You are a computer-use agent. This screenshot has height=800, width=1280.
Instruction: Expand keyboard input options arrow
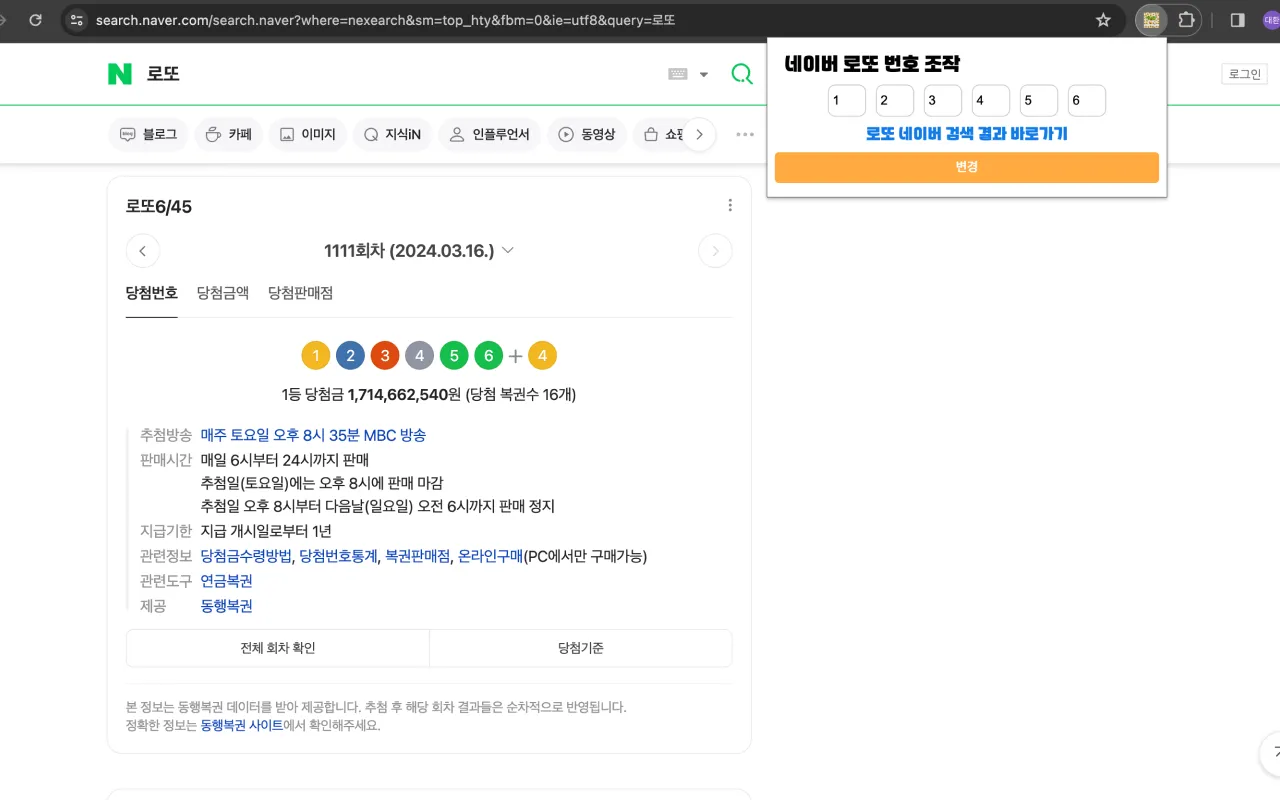704,74
